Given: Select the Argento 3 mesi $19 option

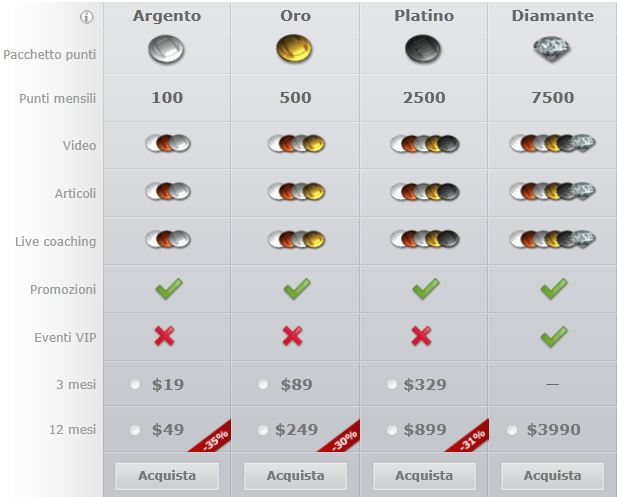Looking at the screenshot, I should click(x=135, y=384).
